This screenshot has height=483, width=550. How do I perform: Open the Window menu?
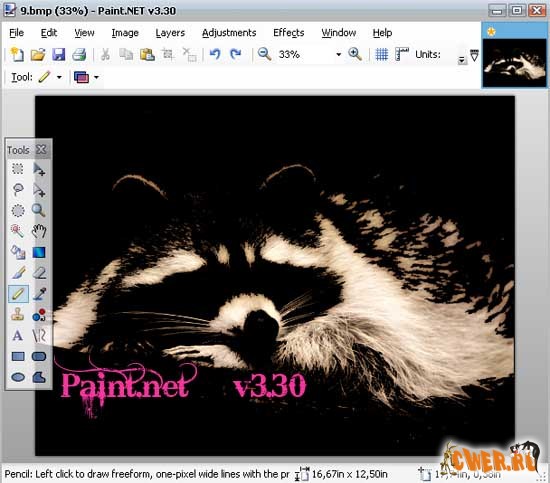(x=338, y=33)
